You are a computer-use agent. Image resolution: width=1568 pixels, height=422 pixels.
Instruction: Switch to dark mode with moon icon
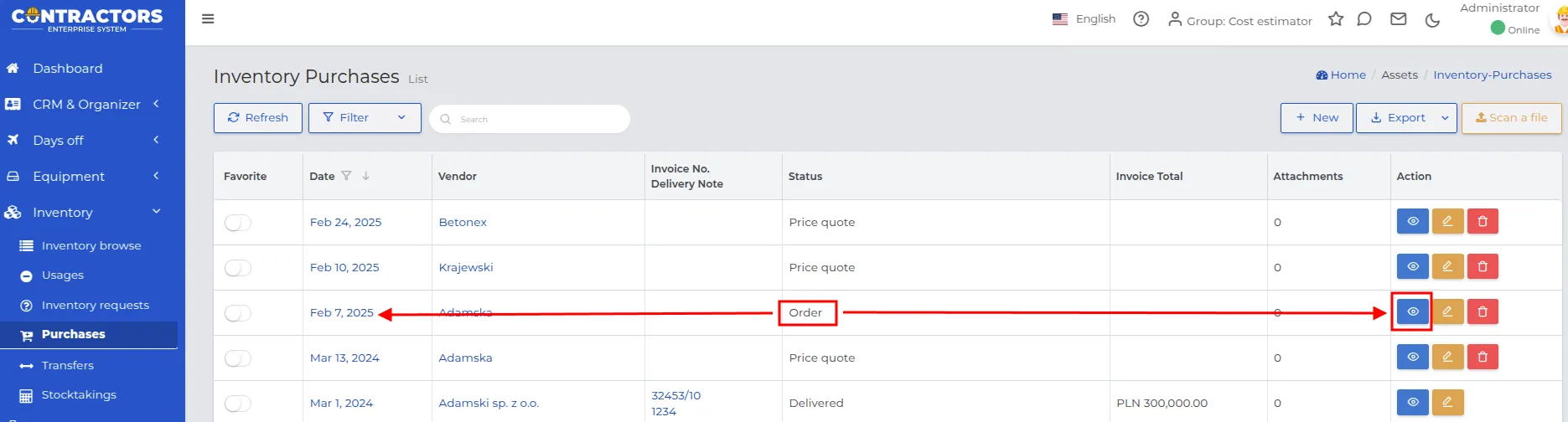coord(1432,19)
